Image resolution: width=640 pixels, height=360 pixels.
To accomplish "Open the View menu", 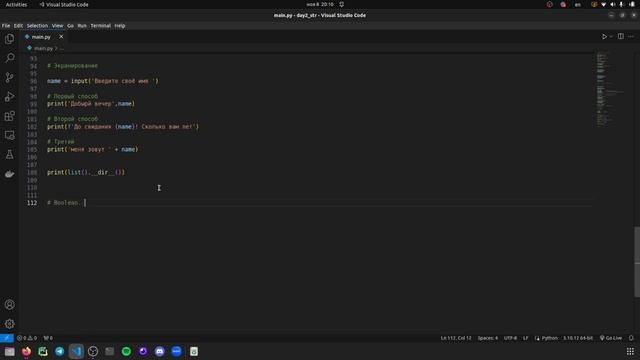I will pos(58,26).
